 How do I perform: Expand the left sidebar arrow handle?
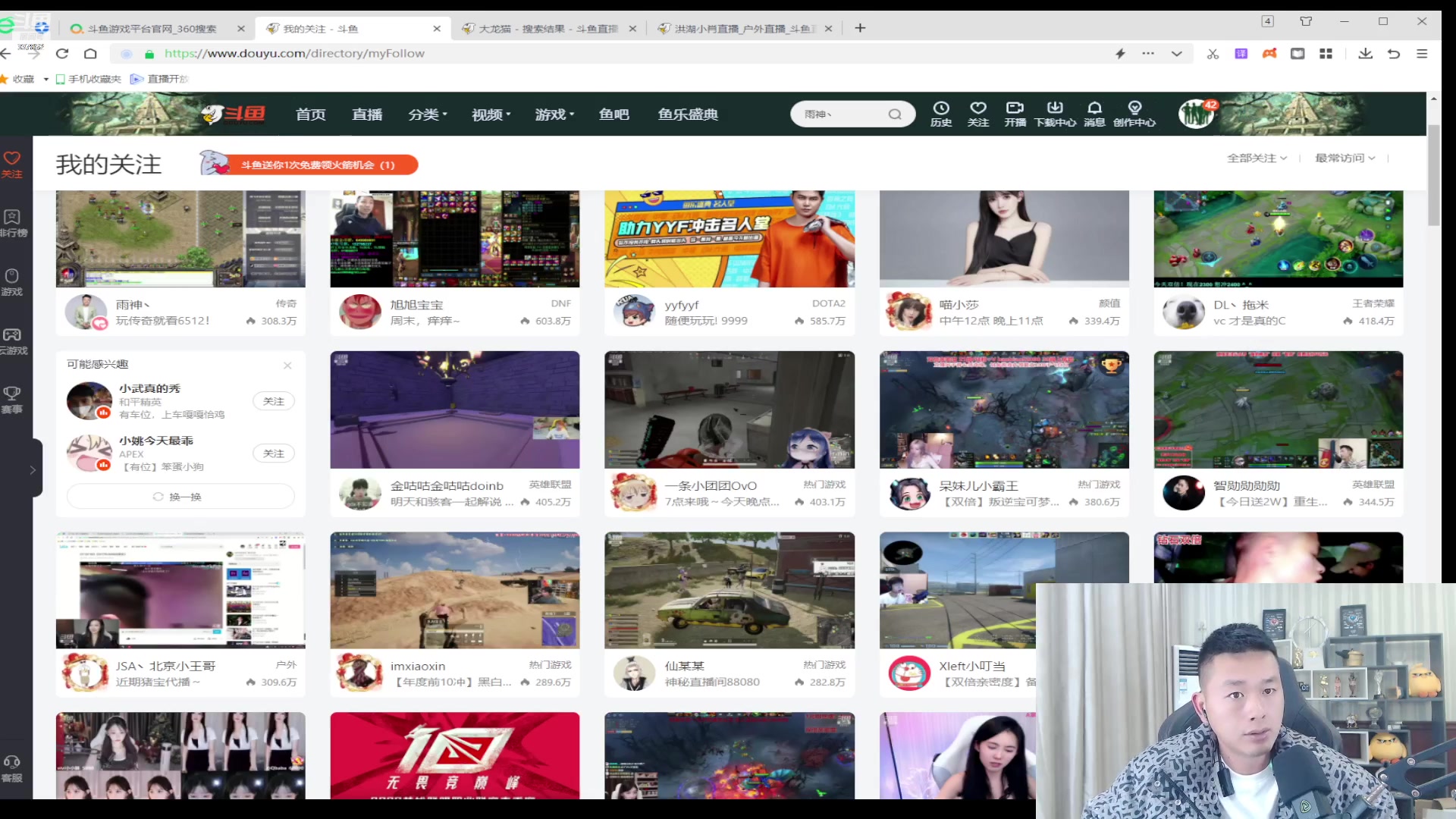(x=33, y=469)
